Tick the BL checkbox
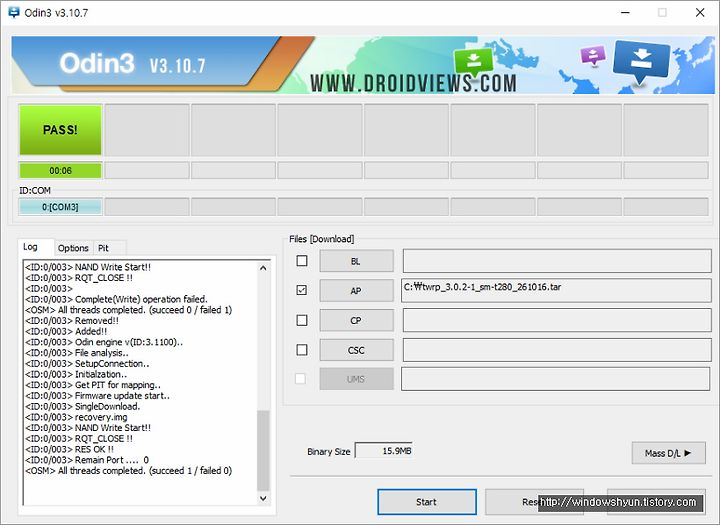Screen dimensions: 720x525 (302, 261)
